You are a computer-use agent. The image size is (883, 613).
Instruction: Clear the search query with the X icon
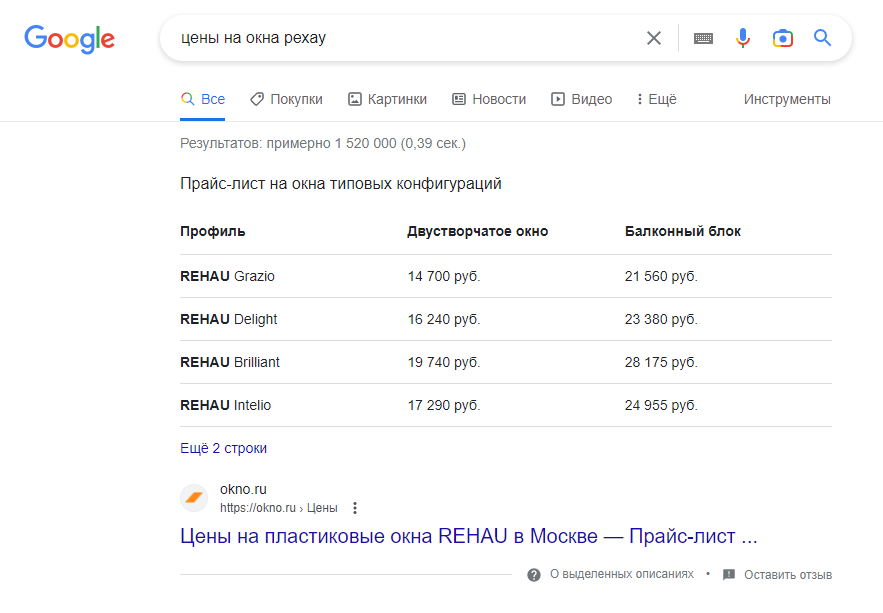(x=654, y=38)
